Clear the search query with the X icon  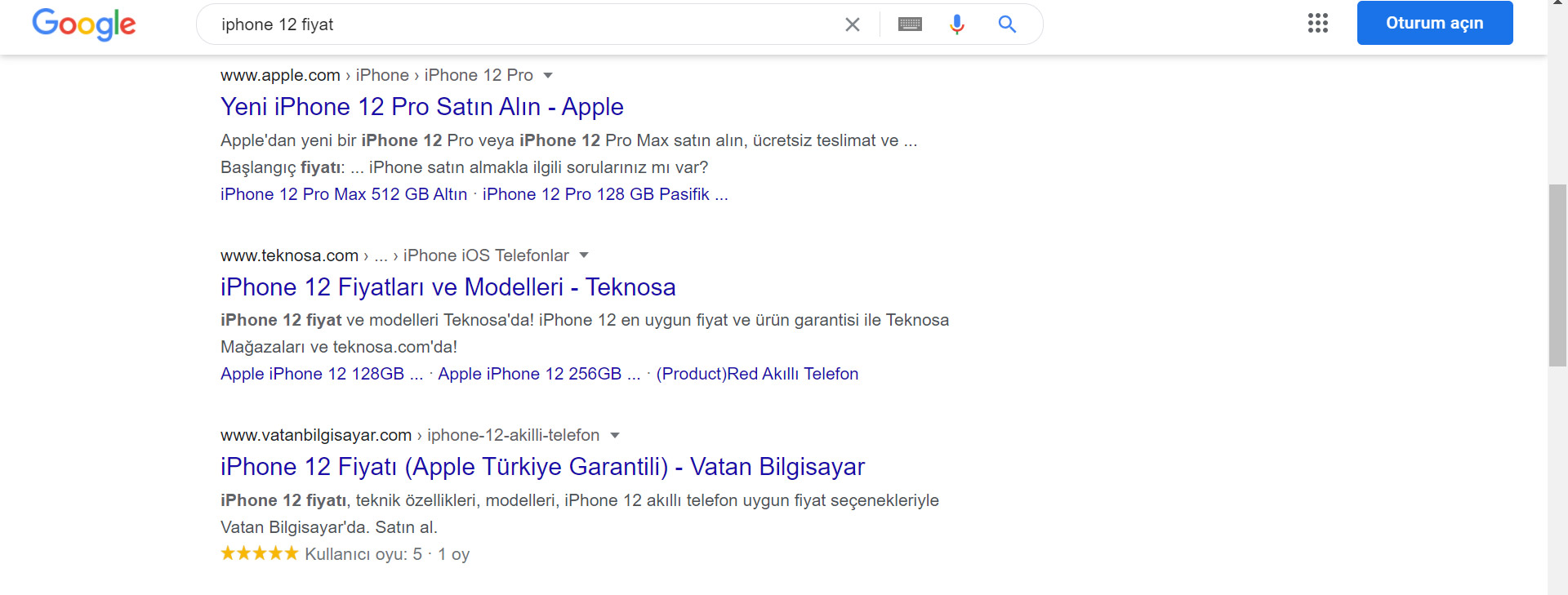click(x=852, y=24)
